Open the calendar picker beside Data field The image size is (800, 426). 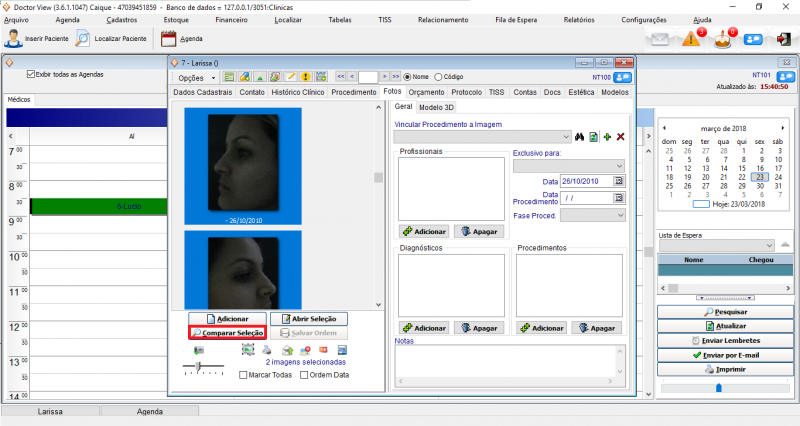(x=619, y=181)
